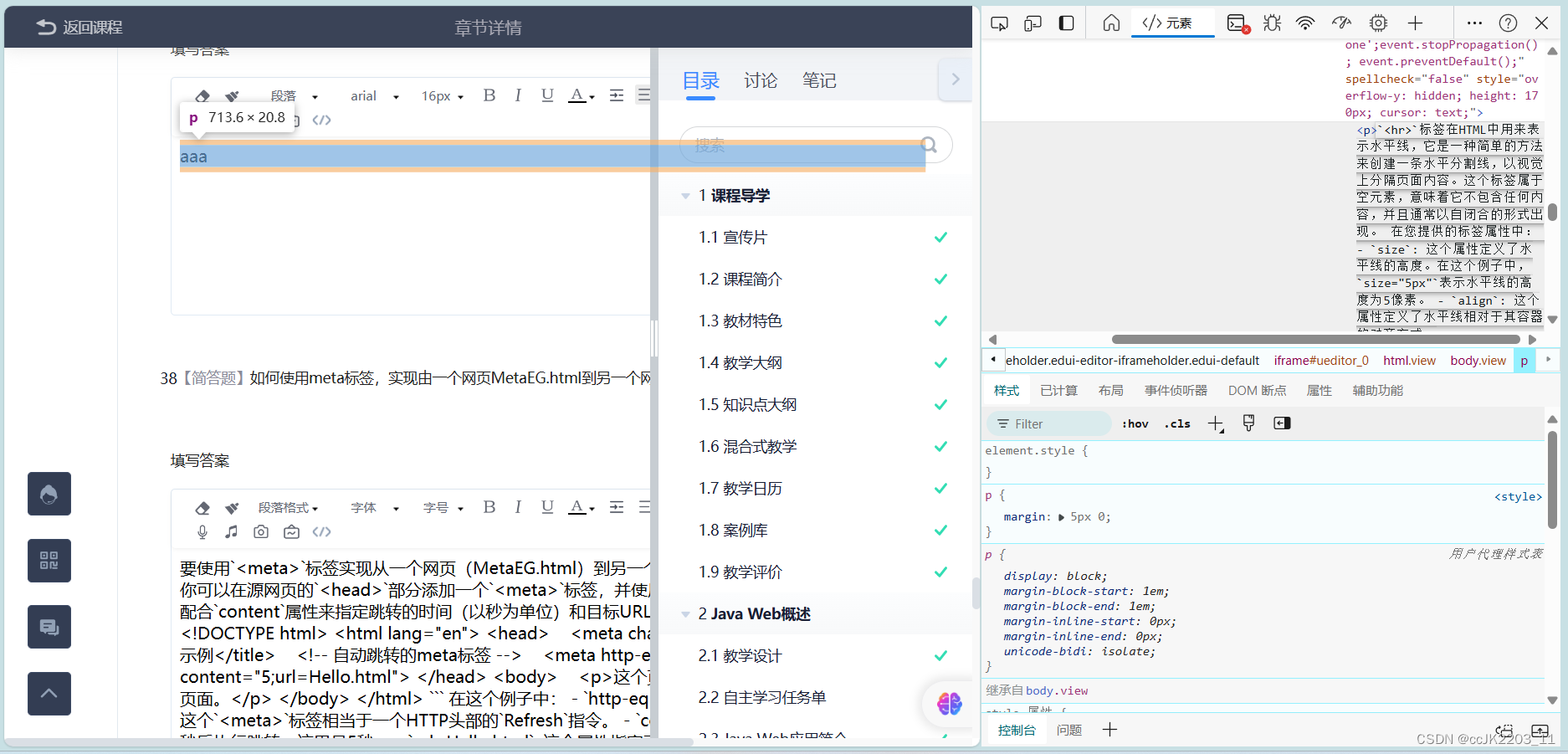Click the camera screenshot icon in the lower editor
Viewport: 1568px width, 754px height.
click(261, 531)
